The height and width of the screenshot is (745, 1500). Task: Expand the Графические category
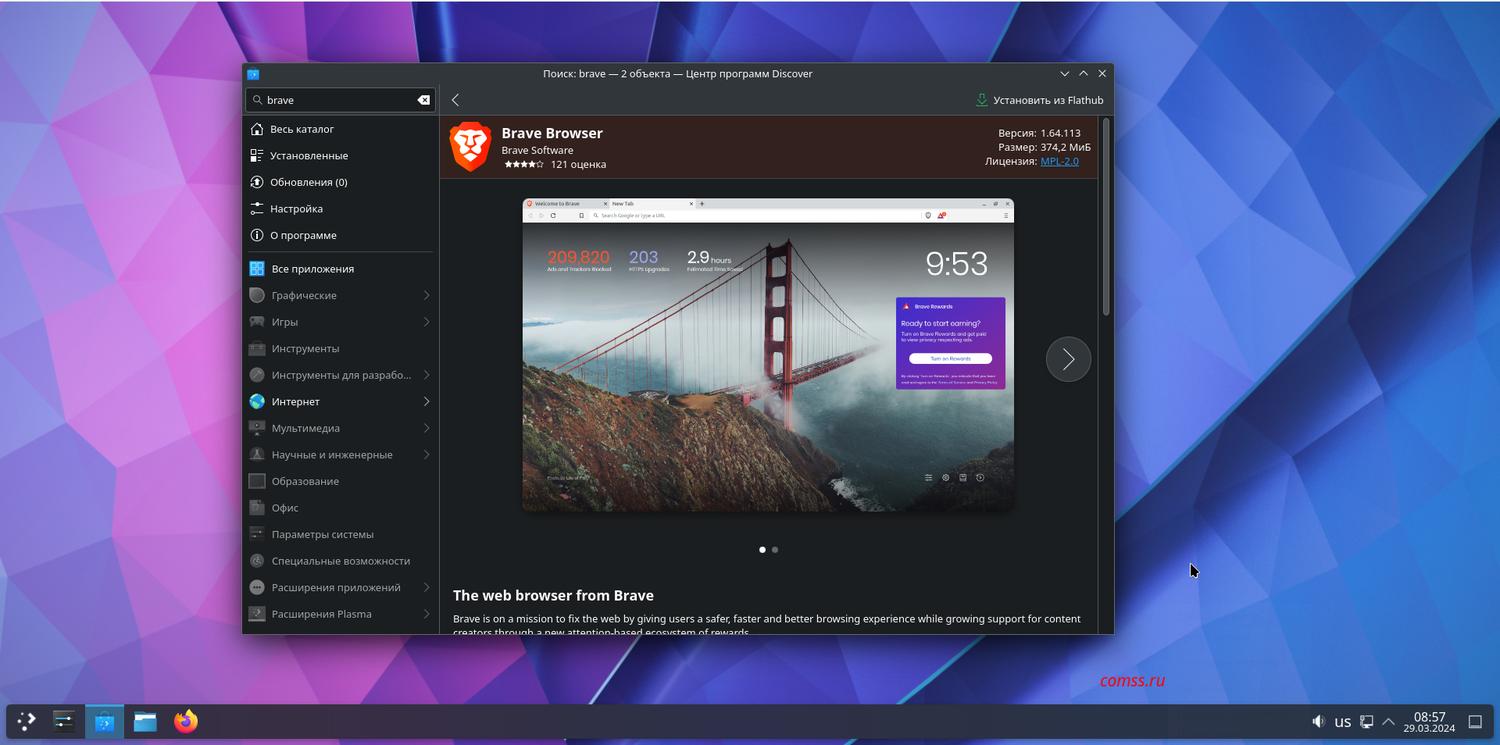click(x=427, y=296)
